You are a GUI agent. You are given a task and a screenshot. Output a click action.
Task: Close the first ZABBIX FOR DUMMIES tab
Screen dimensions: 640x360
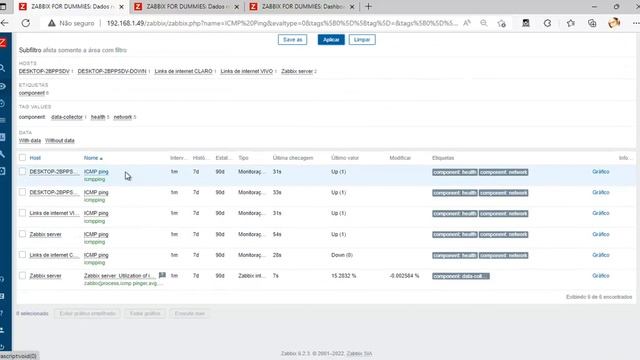pyautogui.click(x=121, y=7)
